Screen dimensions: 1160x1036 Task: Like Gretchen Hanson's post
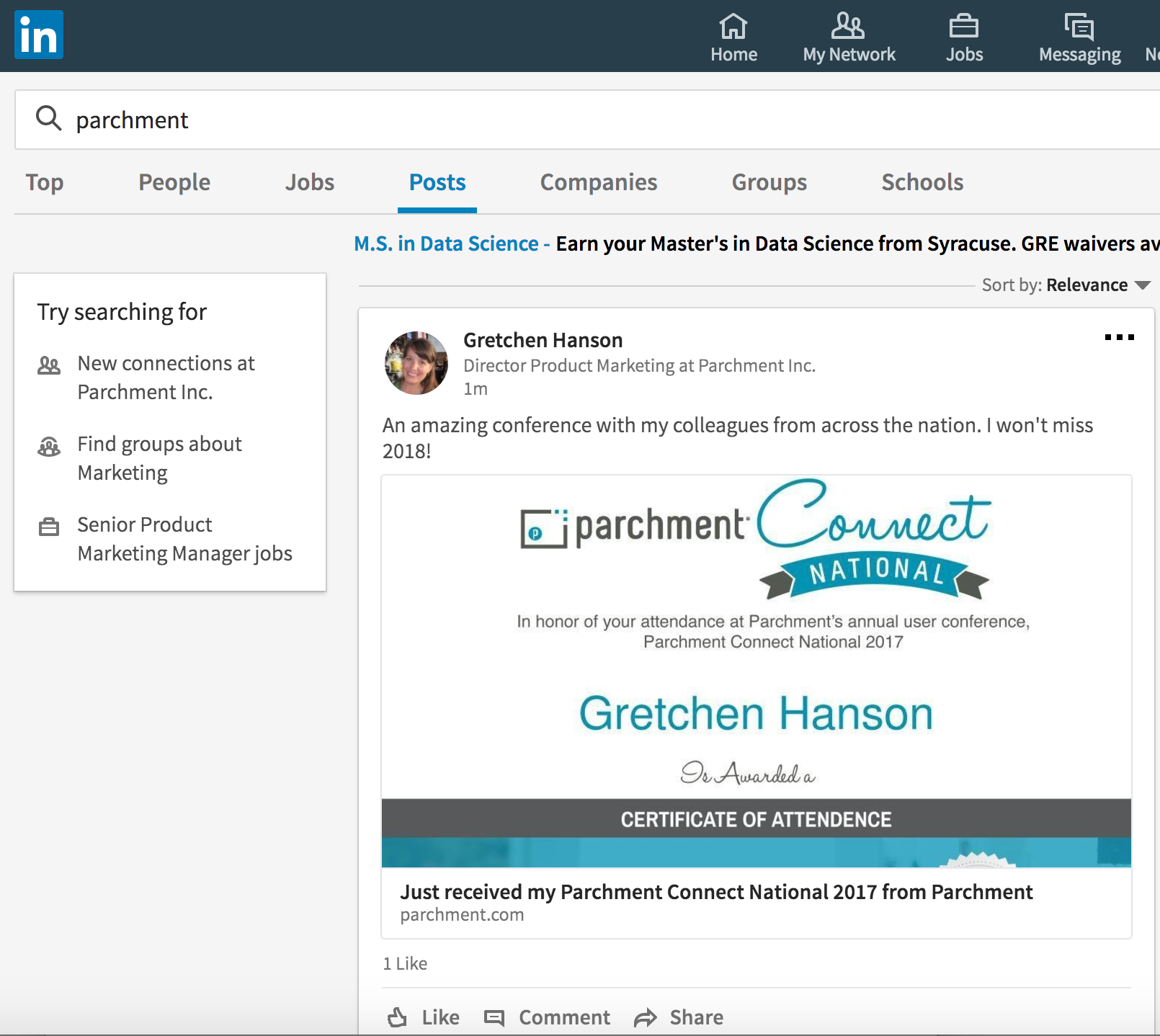(x=424, y=1017)
